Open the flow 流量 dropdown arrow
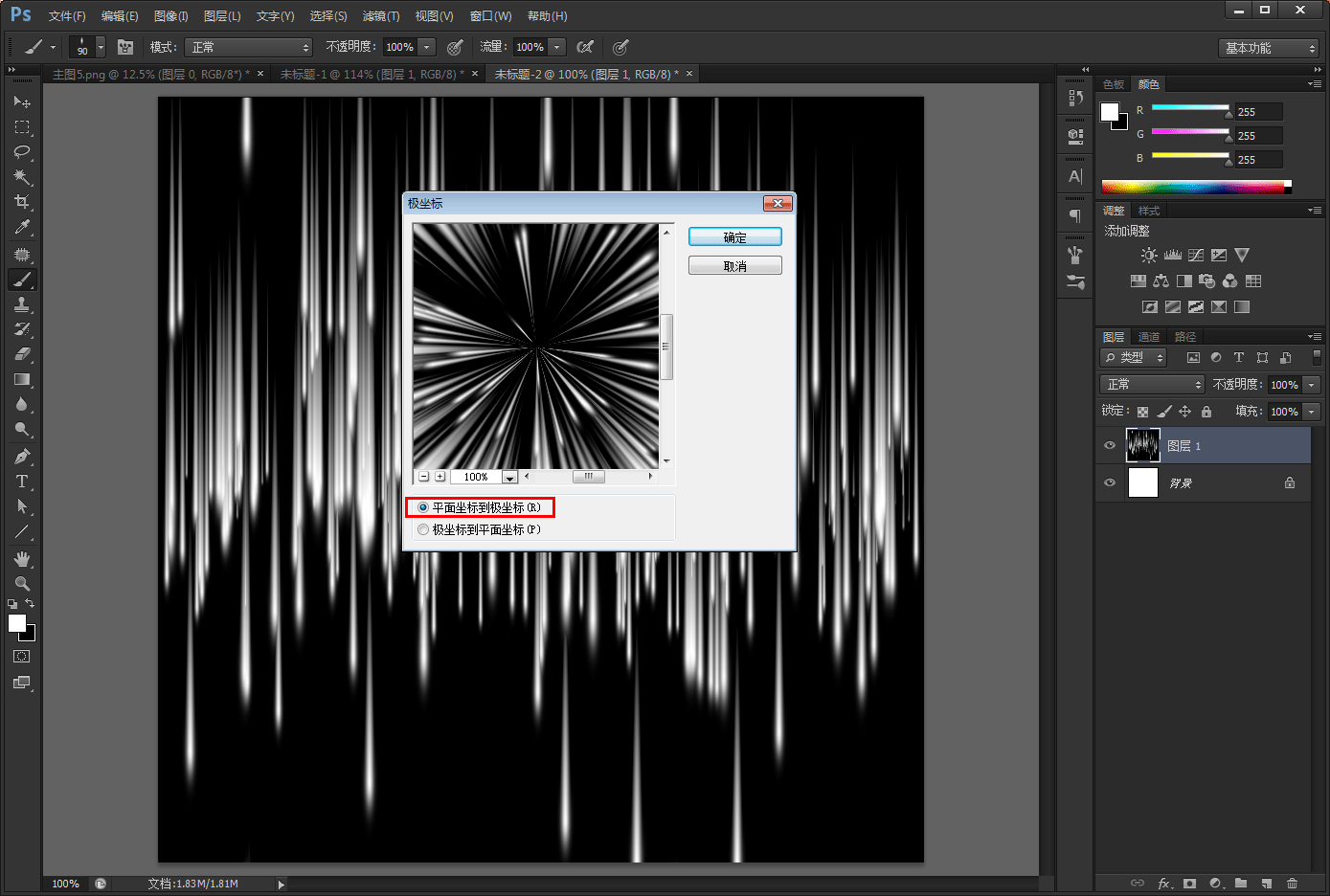Image resolution: width=1330 pixels, height=896 pixels. click(x=557, y=47)
